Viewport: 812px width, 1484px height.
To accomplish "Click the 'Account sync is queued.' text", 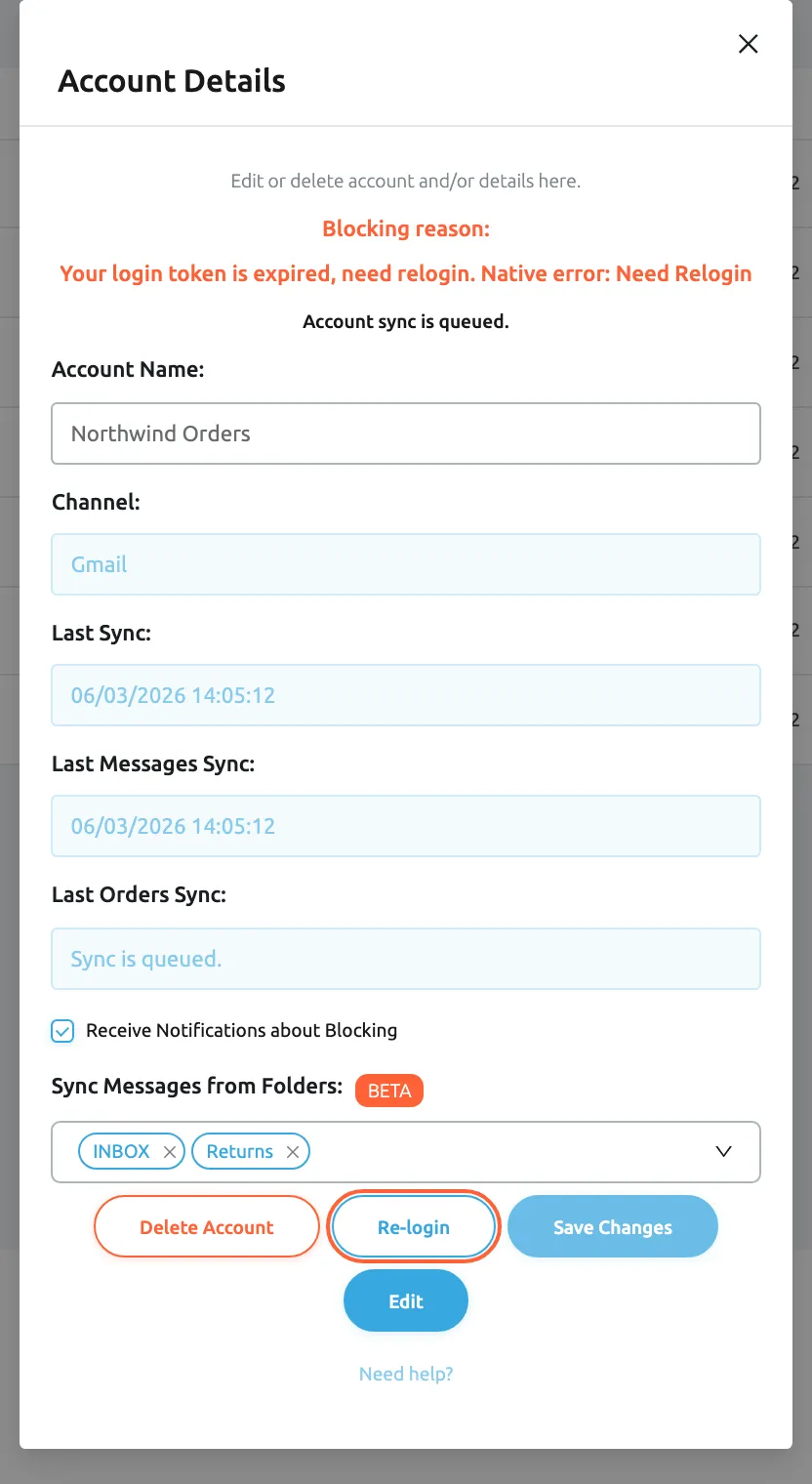I will 406,321.
